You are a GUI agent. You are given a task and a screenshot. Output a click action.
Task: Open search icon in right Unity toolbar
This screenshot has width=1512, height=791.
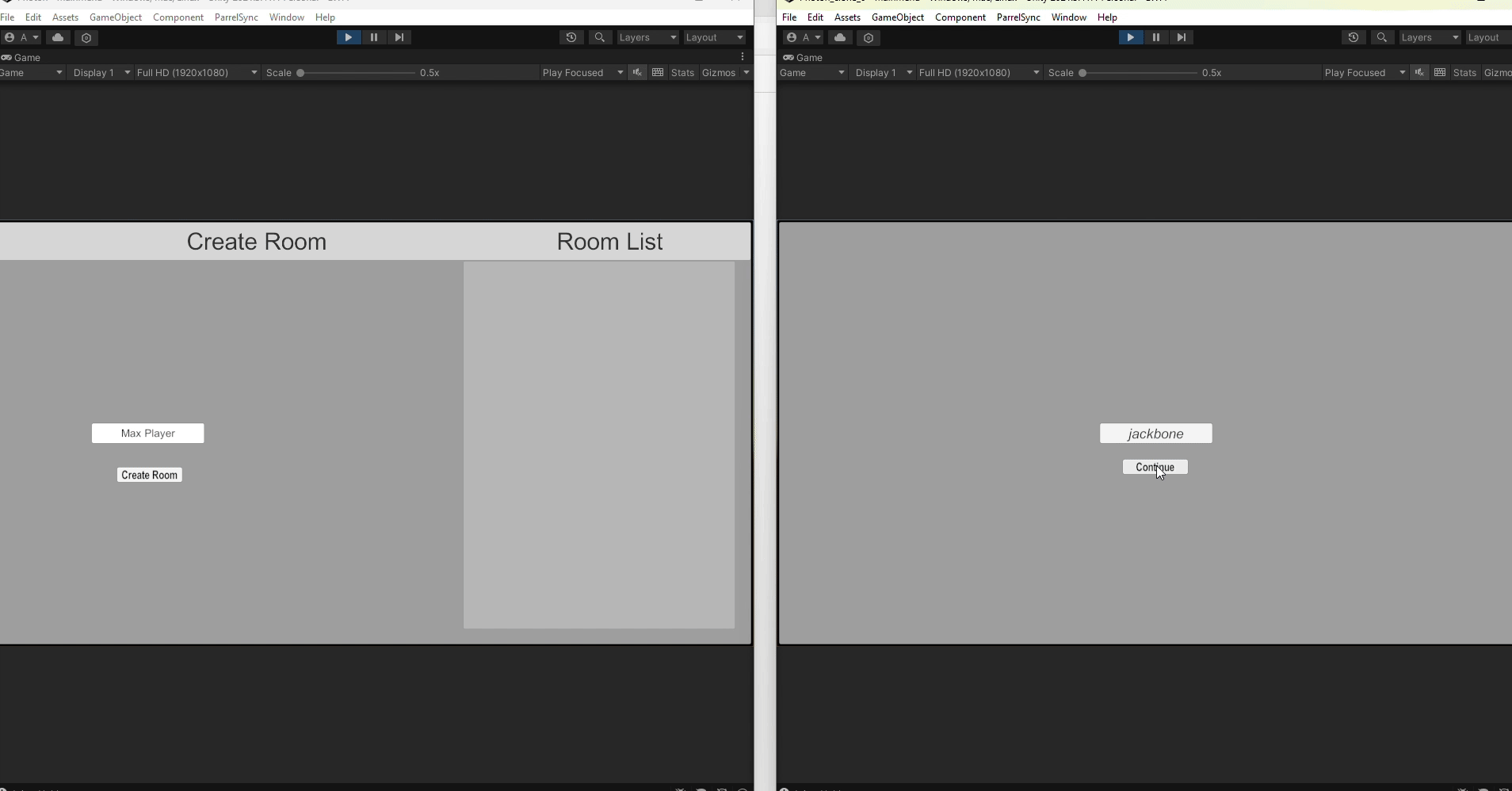point(1382,37)
